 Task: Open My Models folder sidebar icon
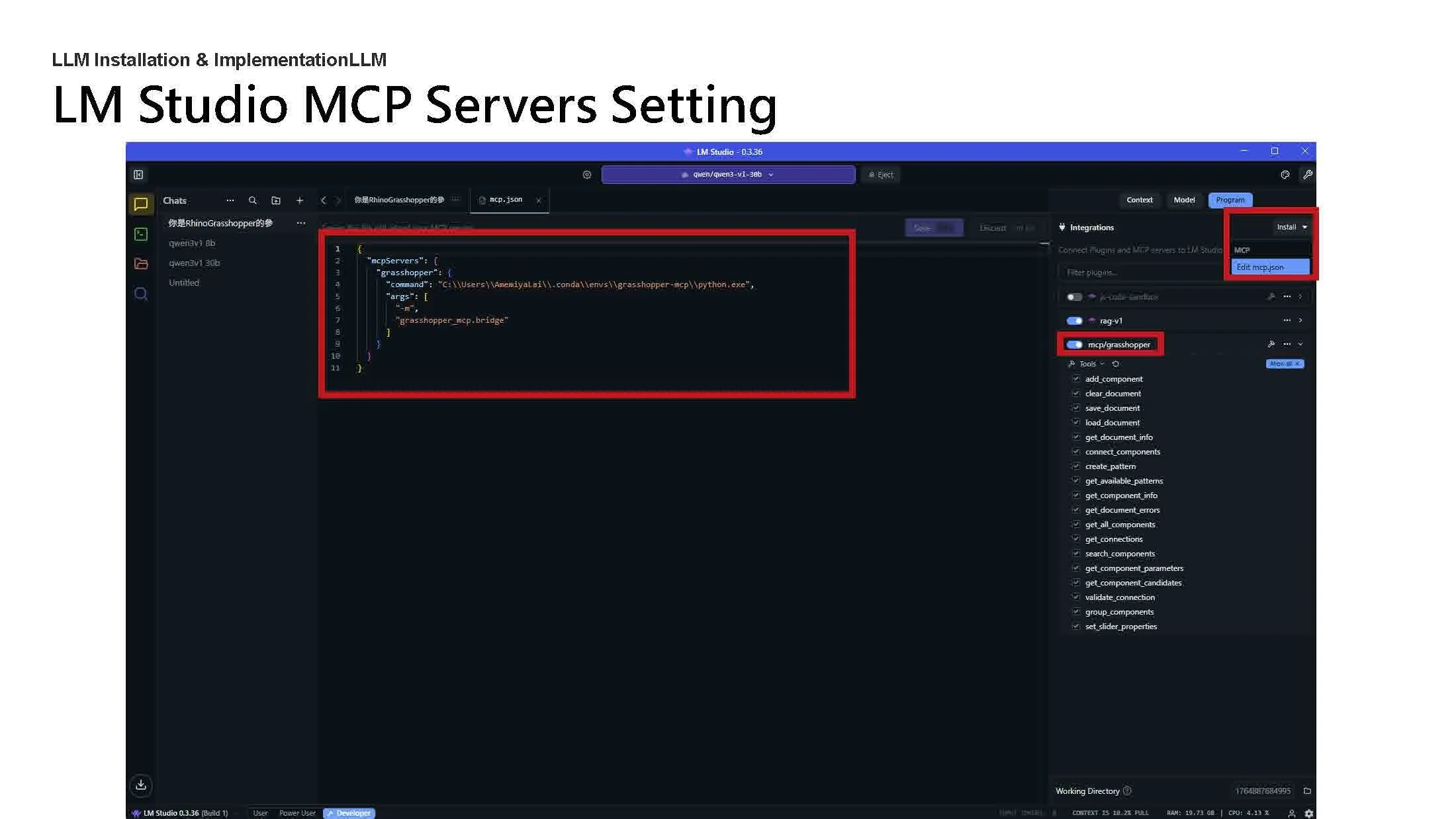141,264
